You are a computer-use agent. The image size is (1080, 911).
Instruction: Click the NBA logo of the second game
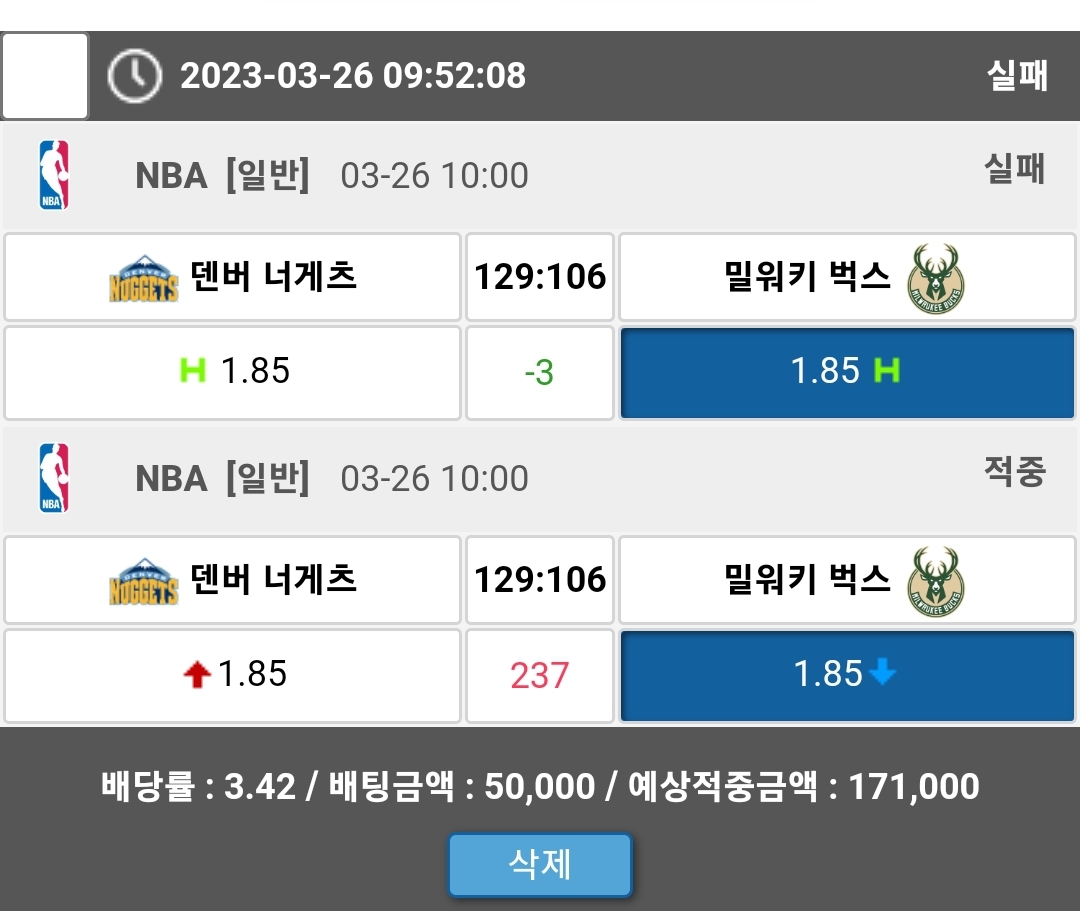tap(54, 478)
